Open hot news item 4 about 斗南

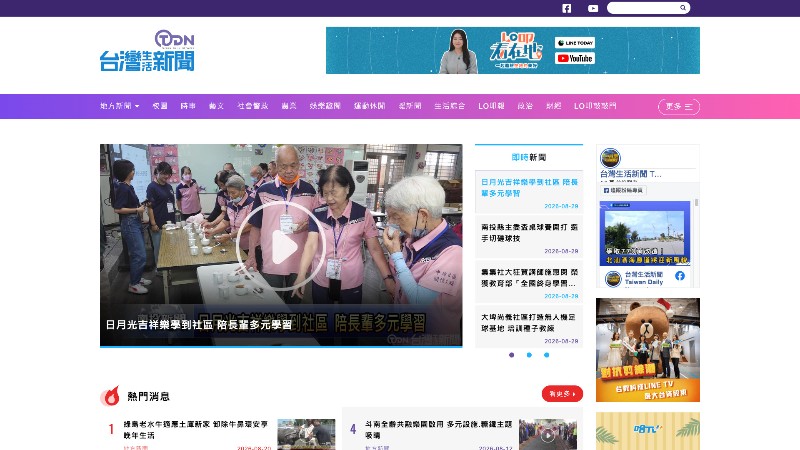click(x=438, y=430)
